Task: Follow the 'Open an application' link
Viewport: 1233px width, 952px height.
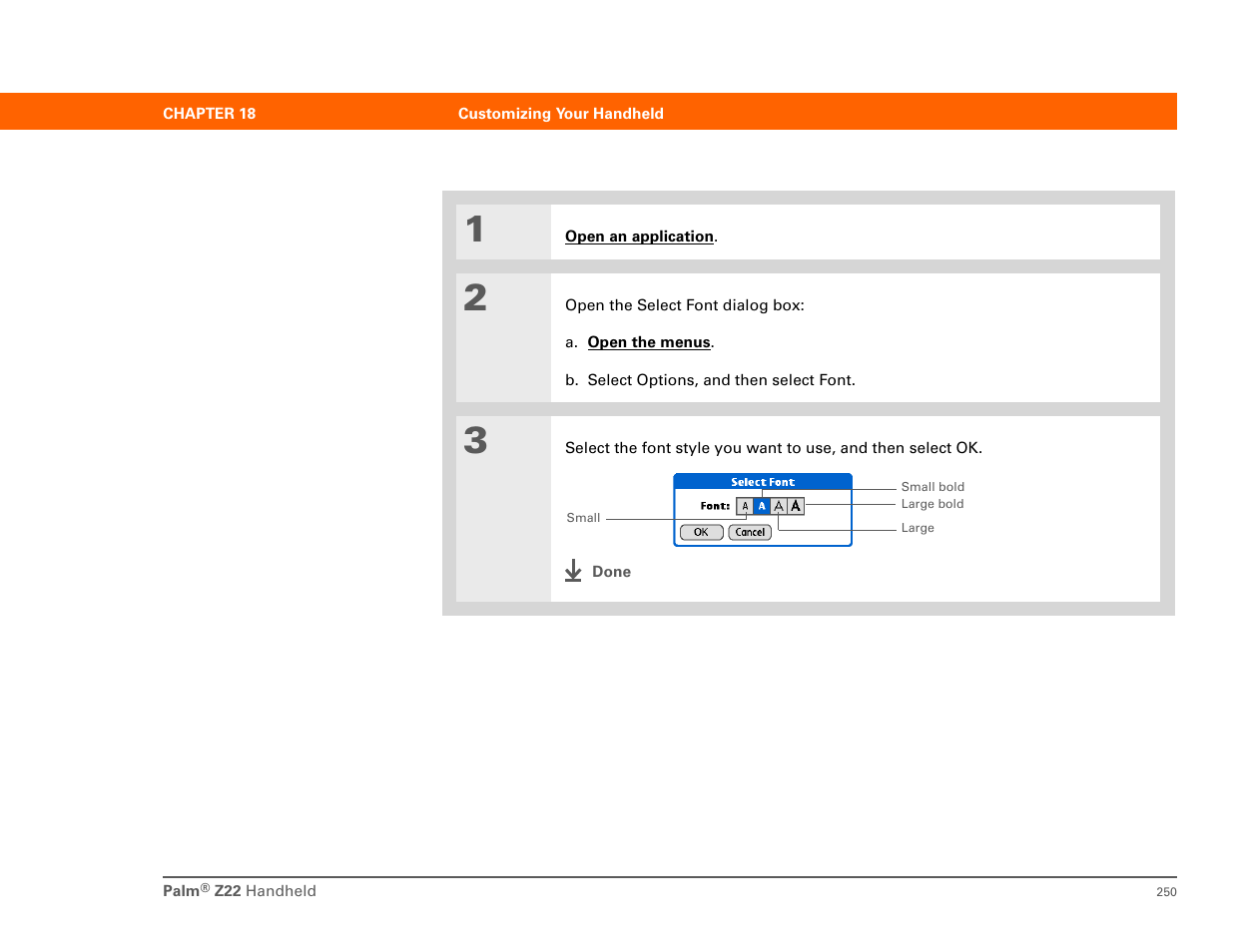Action: (639, 237)
